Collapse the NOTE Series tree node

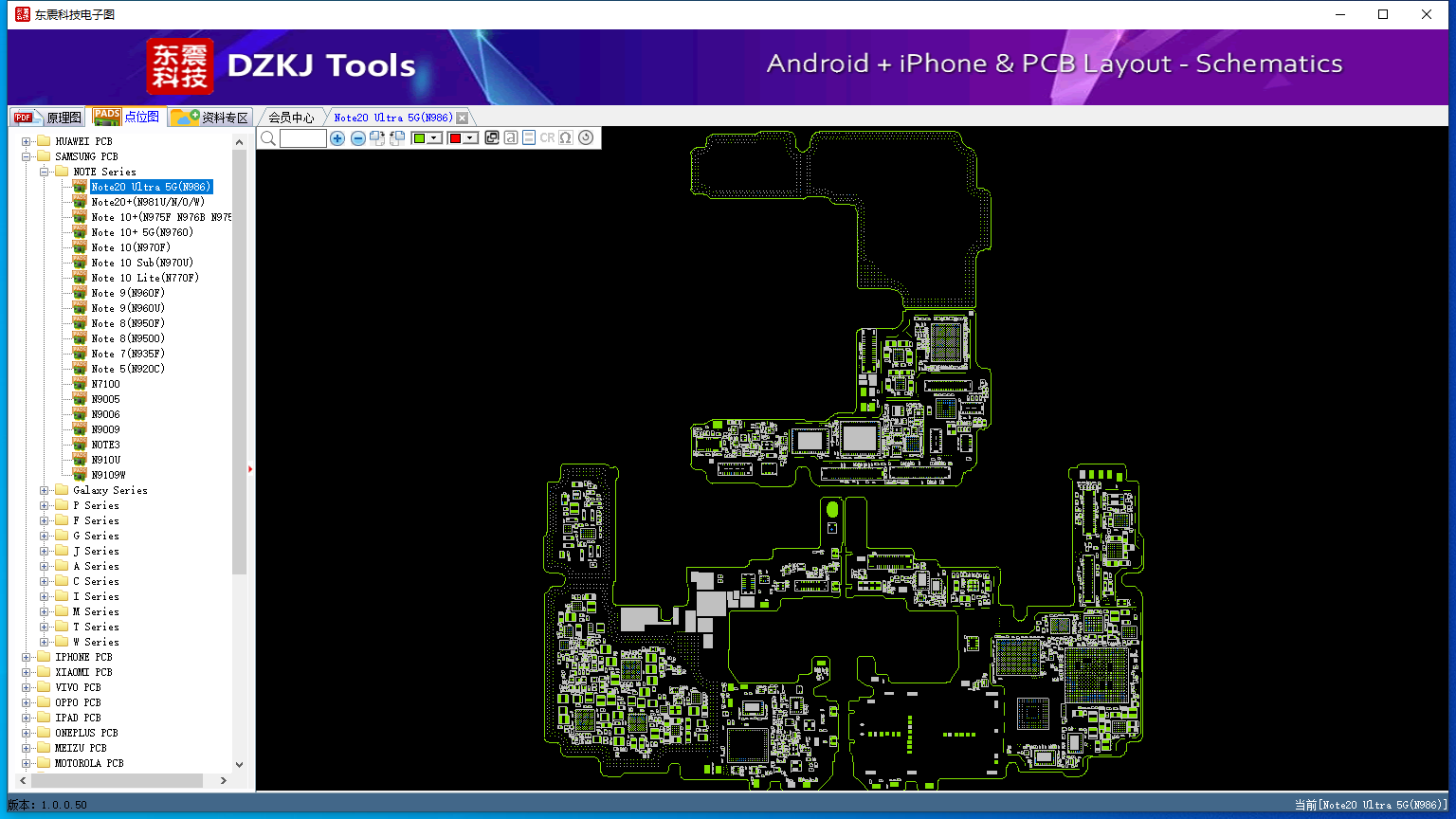pos(45,172)
